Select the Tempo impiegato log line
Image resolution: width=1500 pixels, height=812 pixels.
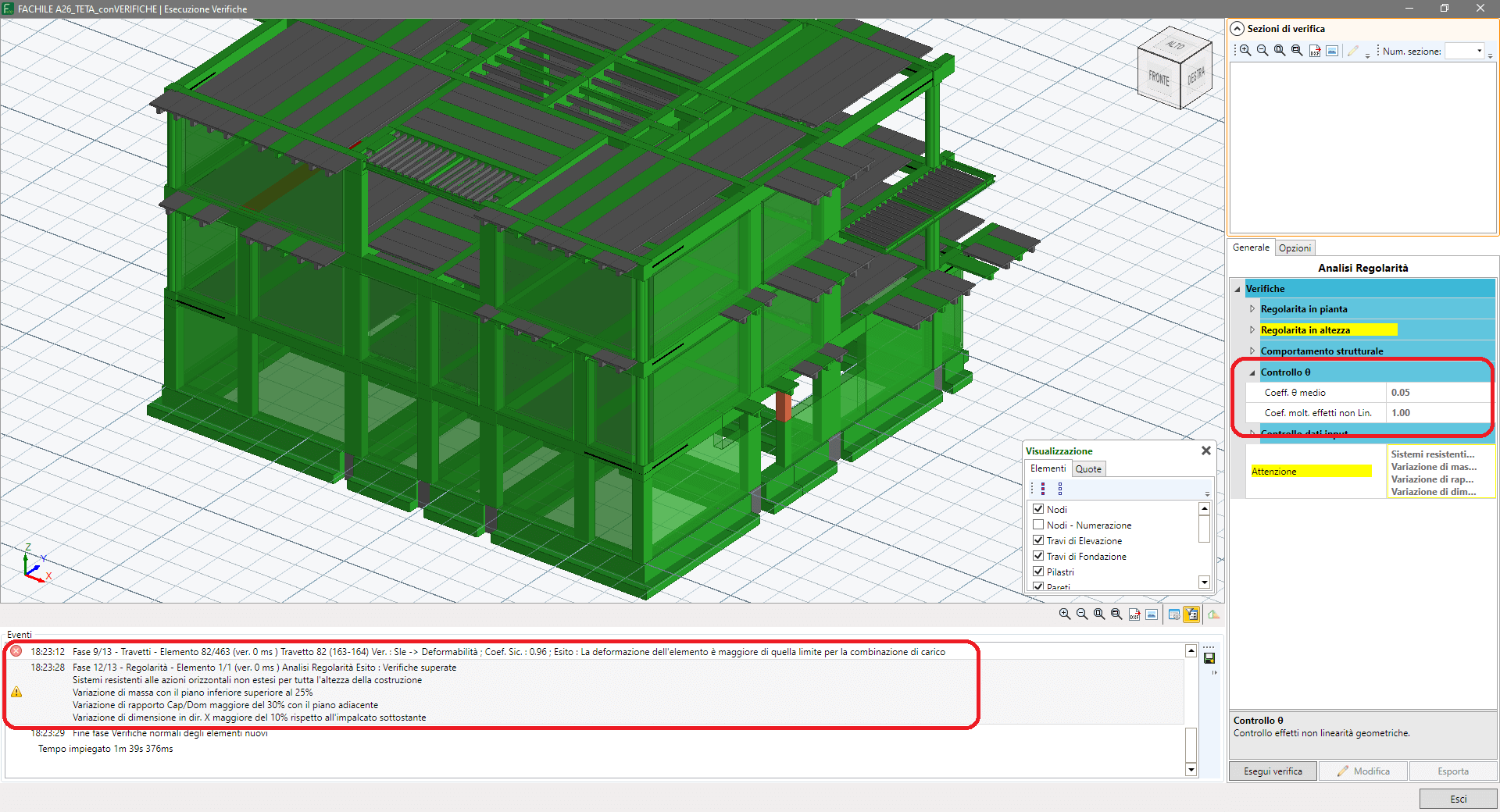105,749
